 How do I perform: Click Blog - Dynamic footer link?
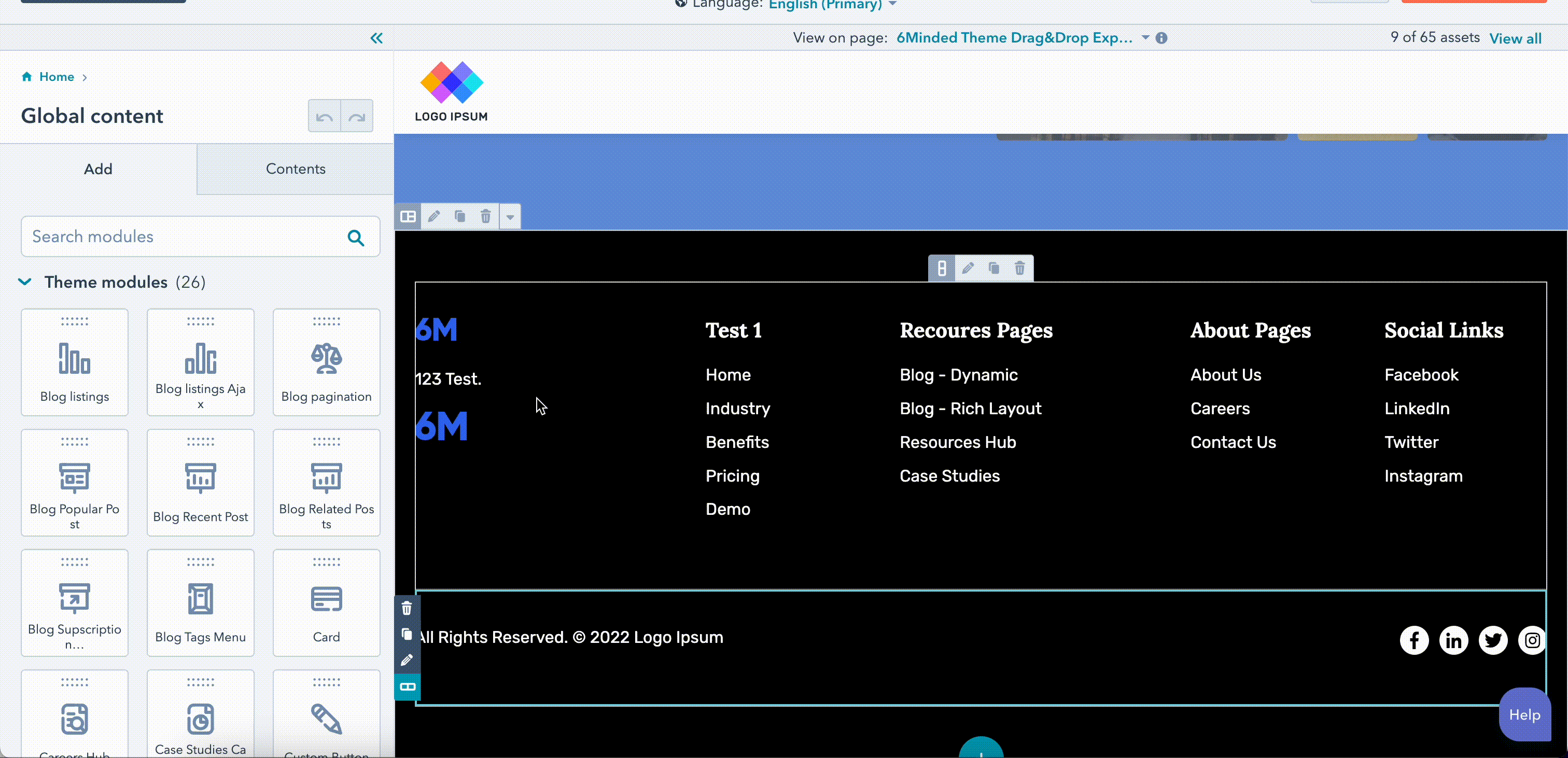click(x=959, y=375)
